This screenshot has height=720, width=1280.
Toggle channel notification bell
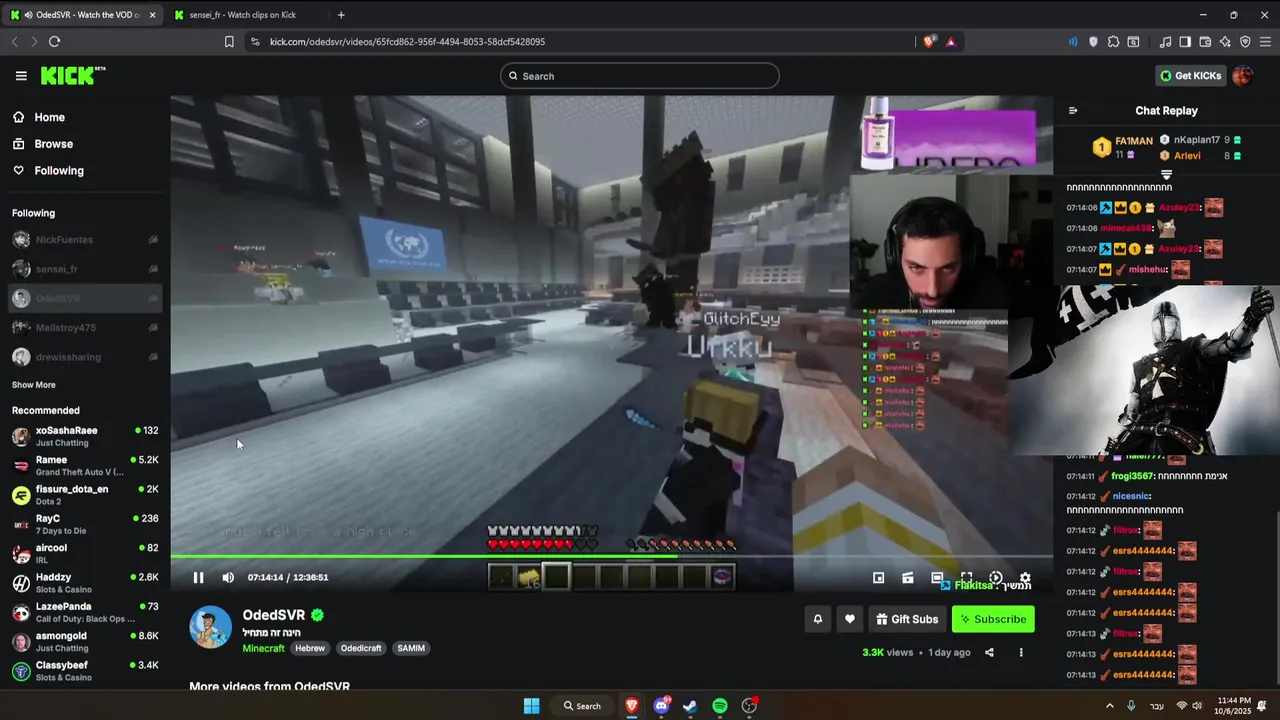tap(817, 619)
